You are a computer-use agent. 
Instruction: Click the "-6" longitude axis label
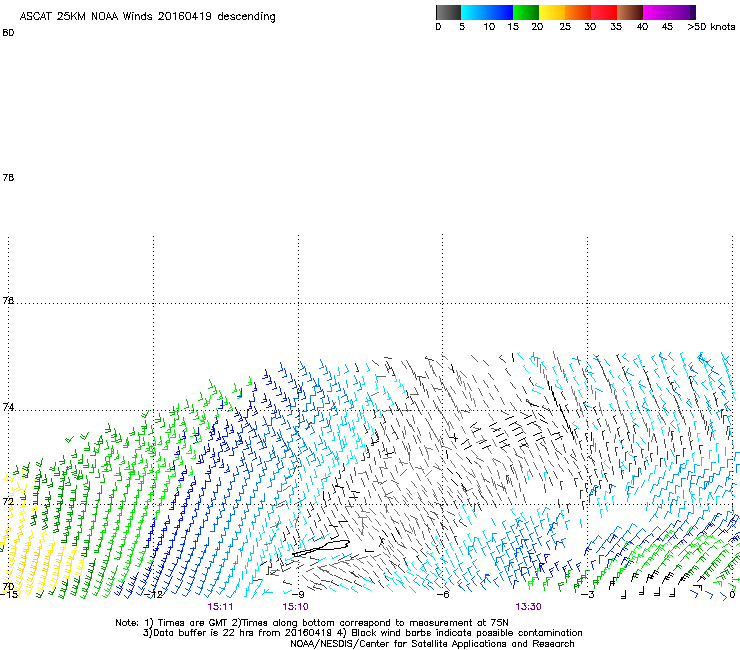[443, 595]
